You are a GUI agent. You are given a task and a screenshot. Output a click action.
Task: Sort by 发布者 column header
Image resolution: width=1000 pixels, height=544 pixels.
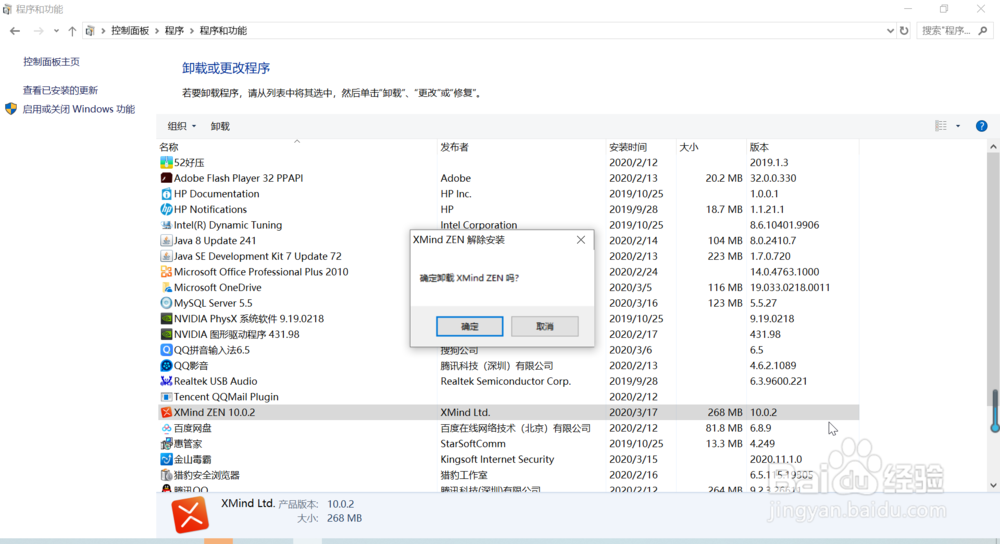(x=521, y=147)
